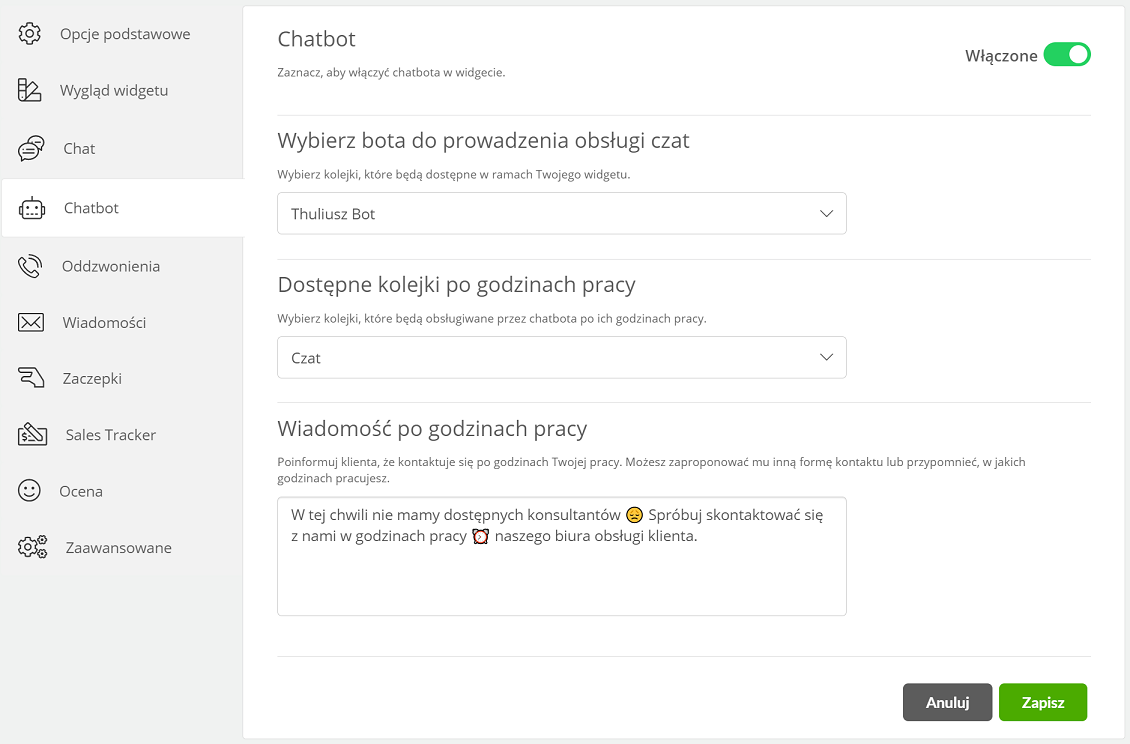Click the Anuluj button

click(947, 702)
